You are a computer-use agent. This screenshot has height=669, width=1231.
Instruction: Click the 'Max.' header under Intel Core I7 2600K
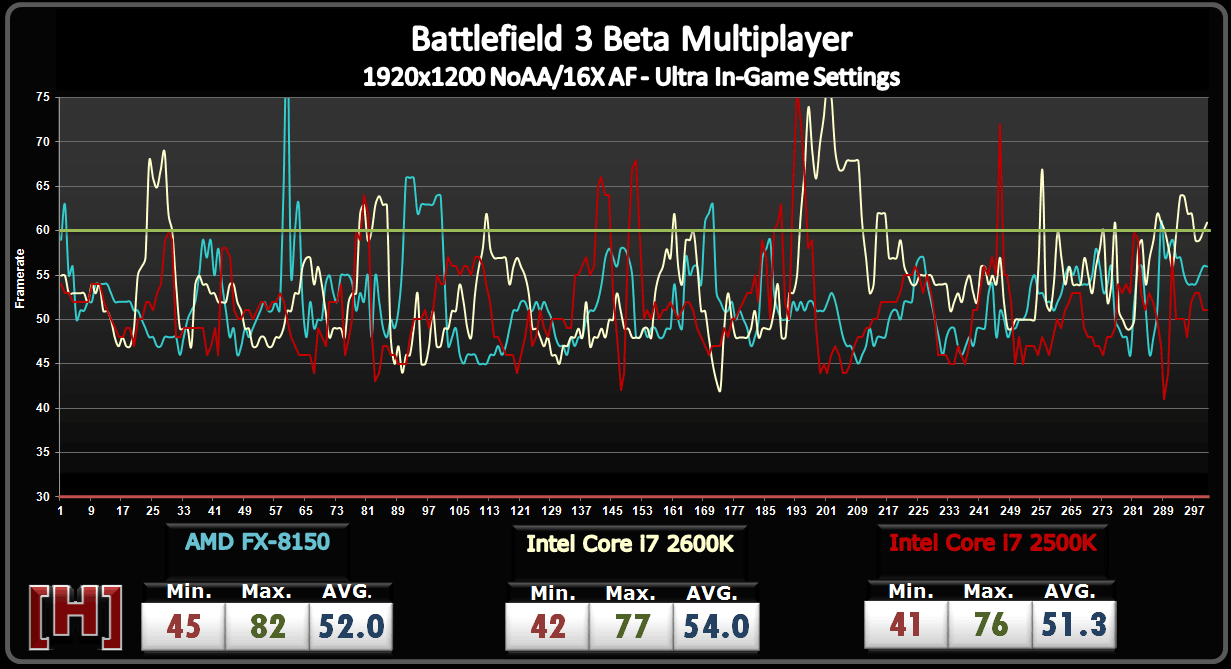tap(632, 593)
